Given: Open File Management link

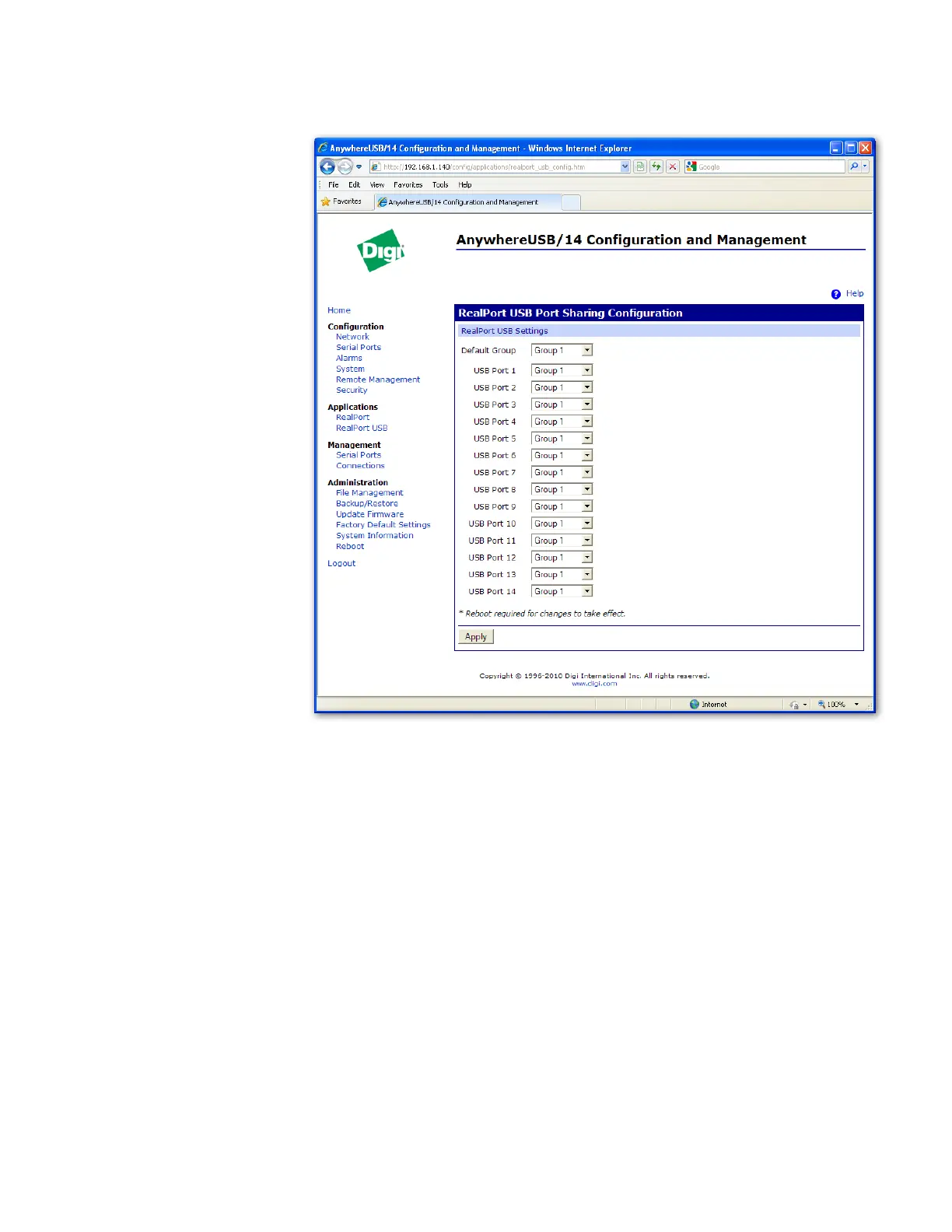Looking at the screenshot, I should point(369,493).
